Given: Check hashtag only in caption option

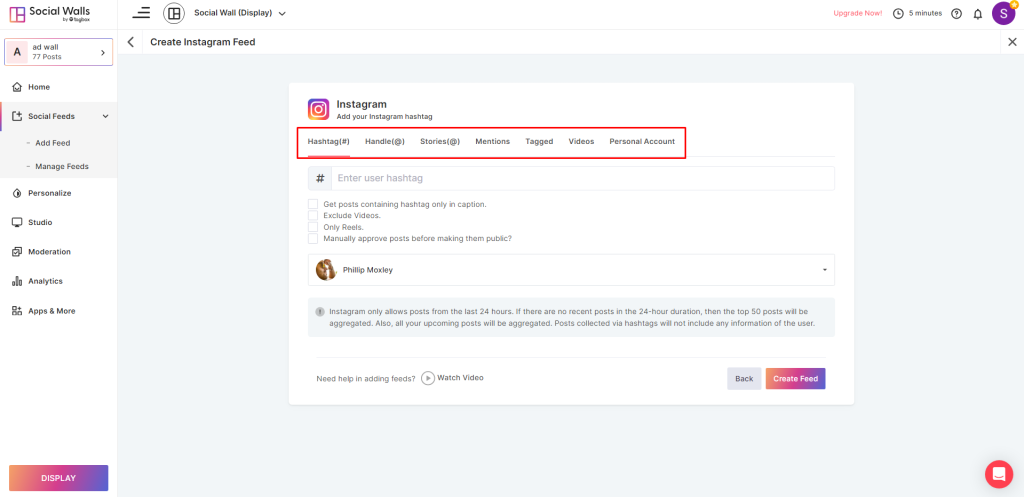Looking at the screenshot, I should click(313, 204).
